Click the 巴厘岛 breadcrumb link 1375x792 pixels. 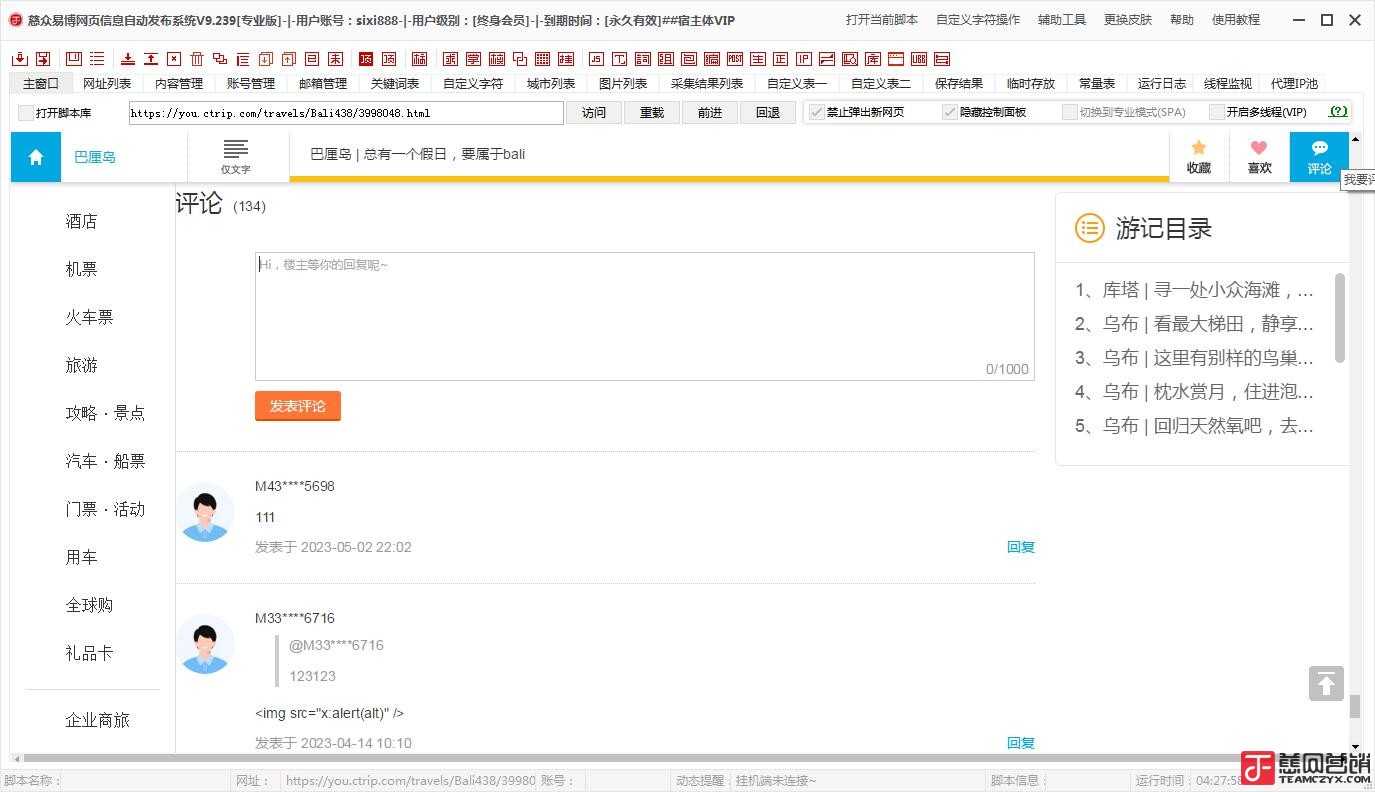click(95, 157)
